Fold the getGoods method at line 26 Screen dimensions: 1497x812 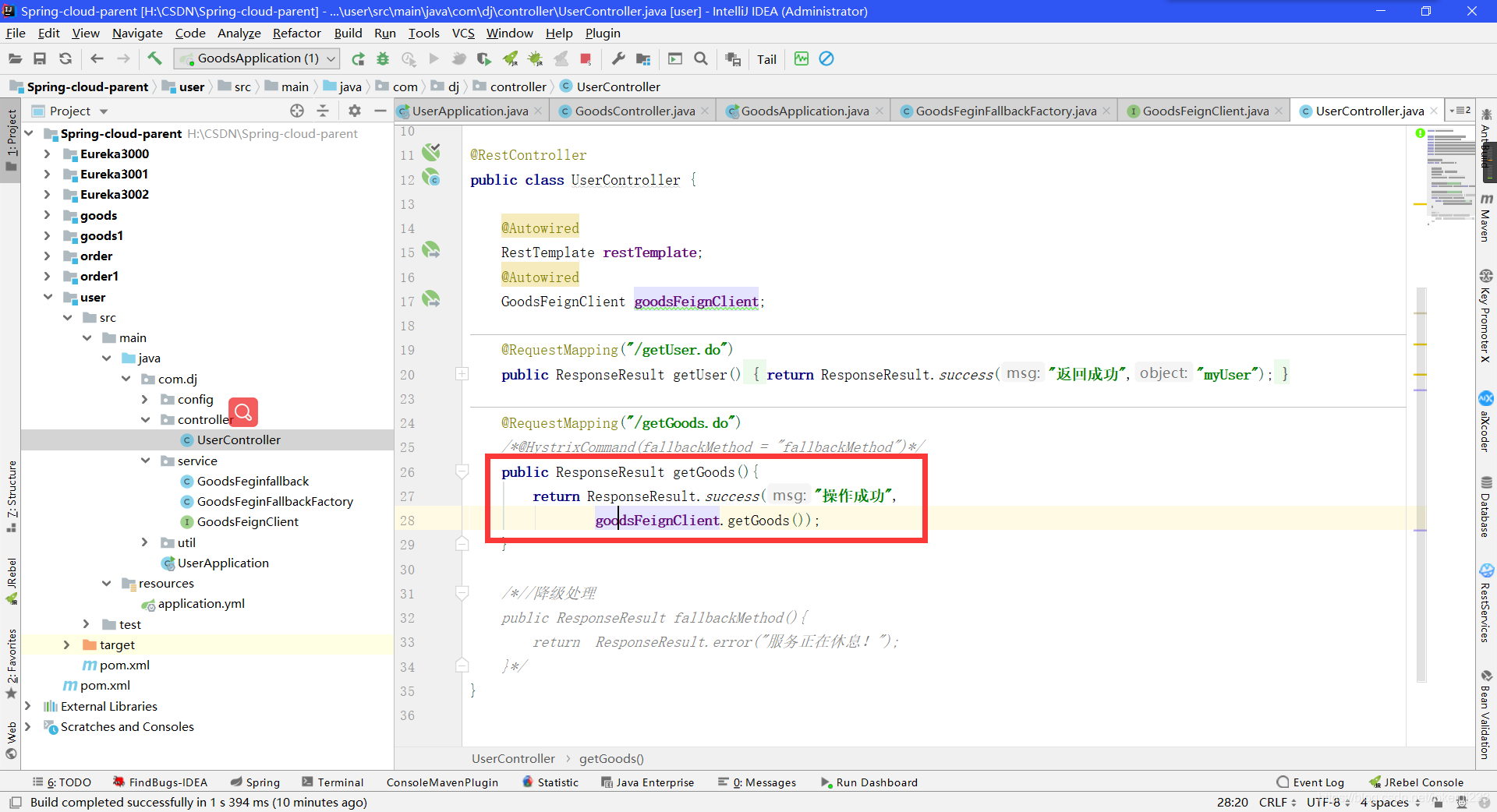click(x=462, y=471)
